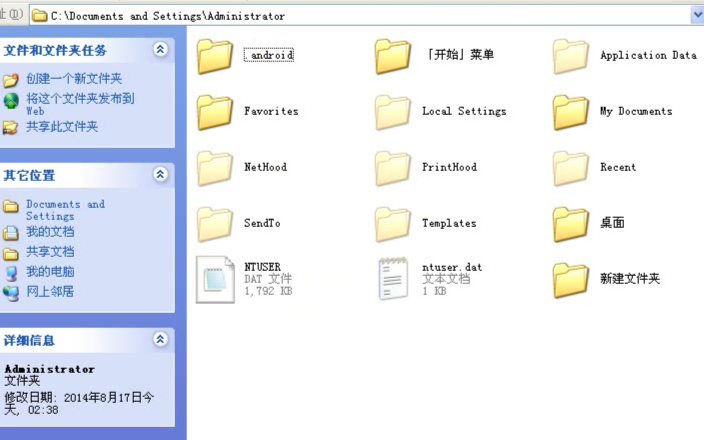The image size is (704, 440).
Task: Click the address path input field
Action: tap(360, 15)
